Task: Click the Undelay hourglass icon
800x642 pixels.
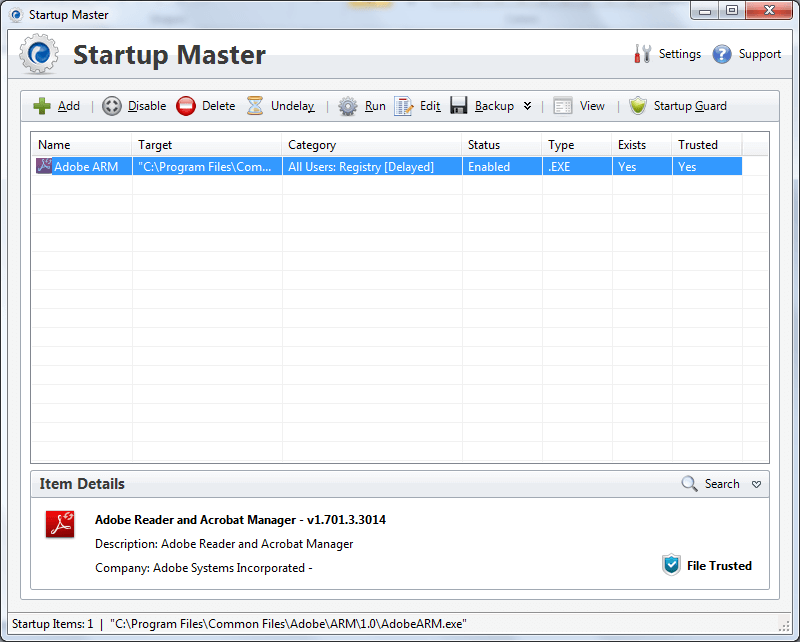Action: point(255,106)
